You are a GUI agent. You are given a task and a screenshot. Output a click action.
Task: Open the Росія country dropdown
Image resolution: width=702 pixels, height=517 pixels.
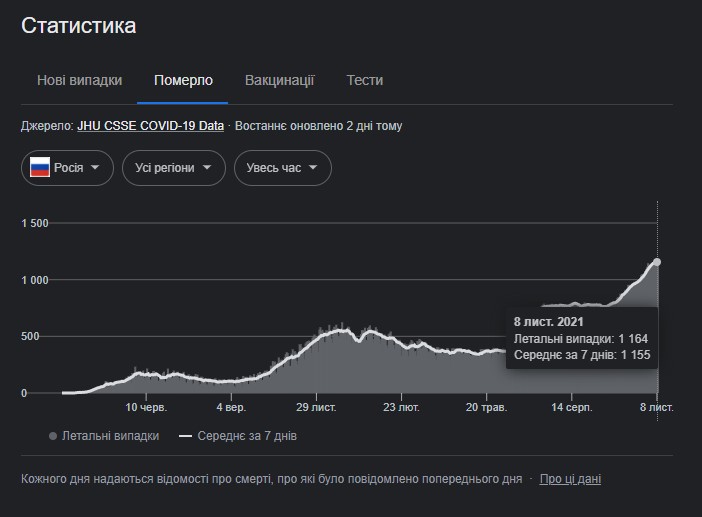(x=67, y=168)
